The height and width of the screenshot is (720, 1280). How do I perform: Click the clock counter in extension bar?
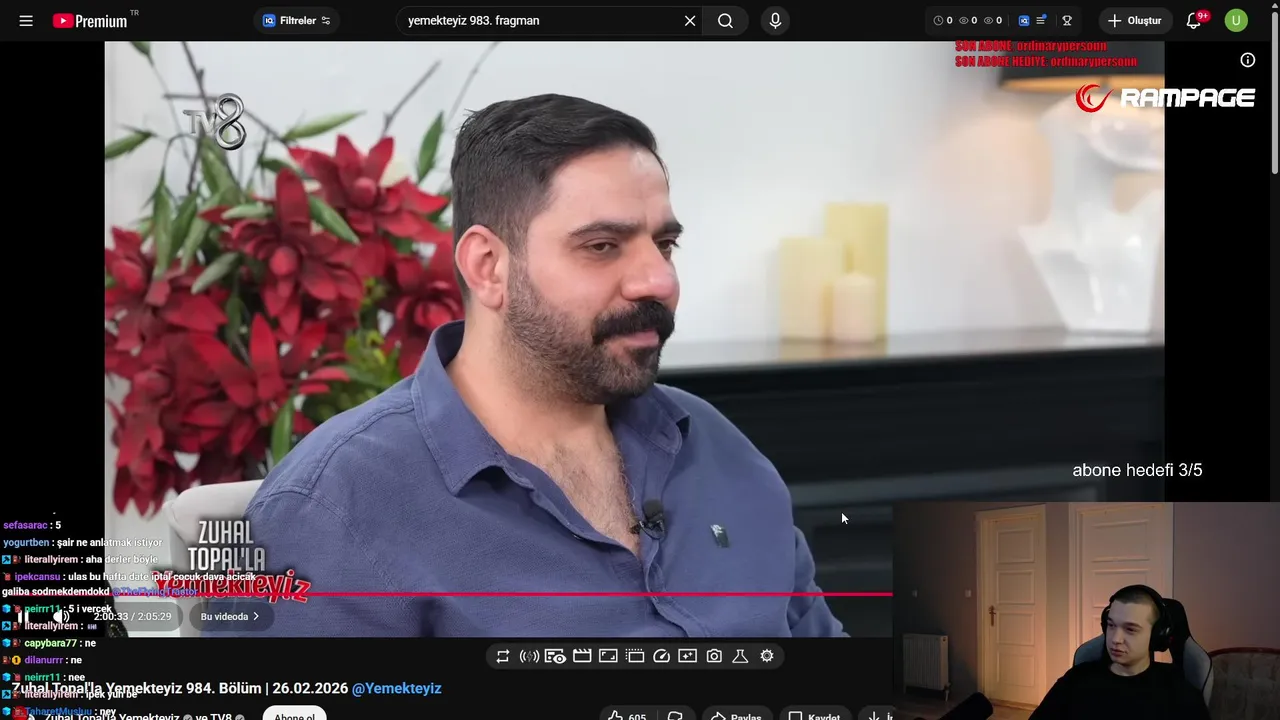(943, 20)
